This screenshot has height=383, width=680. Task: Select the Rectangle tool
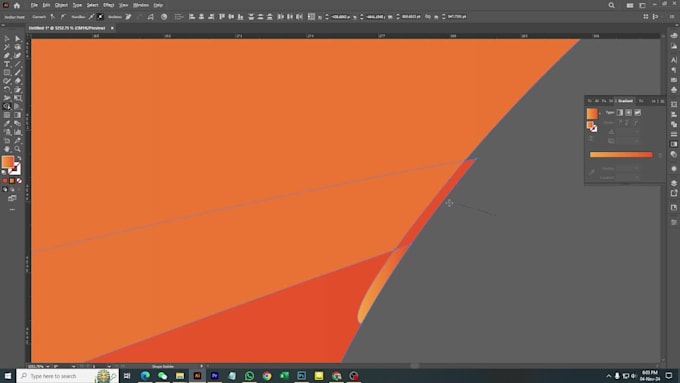coord(7,72)
